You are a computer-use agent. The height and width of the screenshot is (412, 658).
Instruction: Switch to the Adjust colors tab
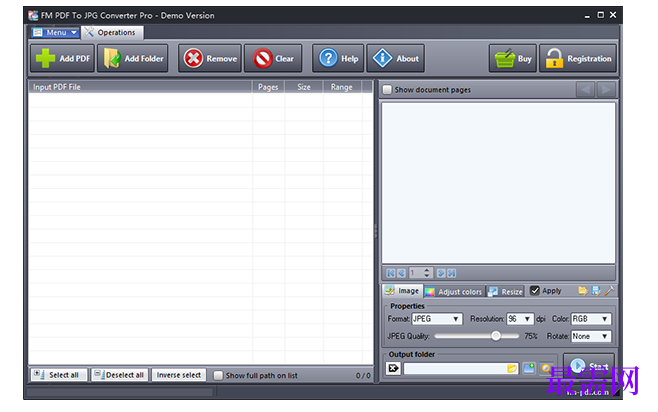(x=454, y=292)
